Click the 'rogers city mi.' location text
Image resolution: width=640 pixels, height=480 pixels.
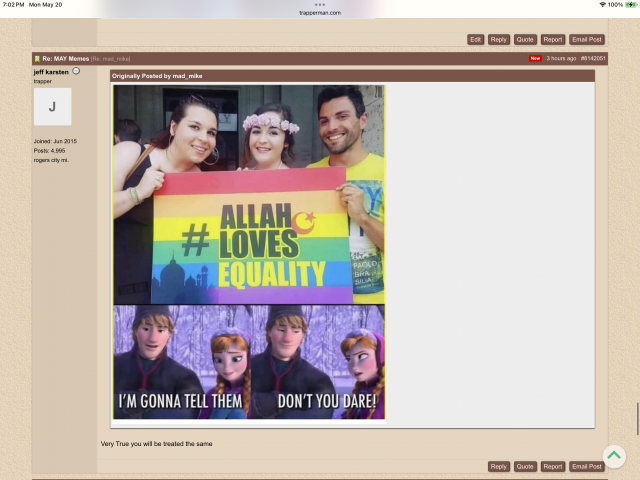pos(51,160)
